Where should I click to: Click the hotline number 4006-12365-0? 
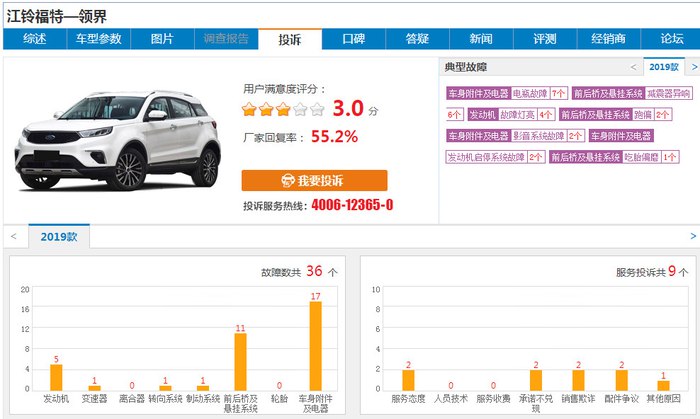(x=352, y=205)
